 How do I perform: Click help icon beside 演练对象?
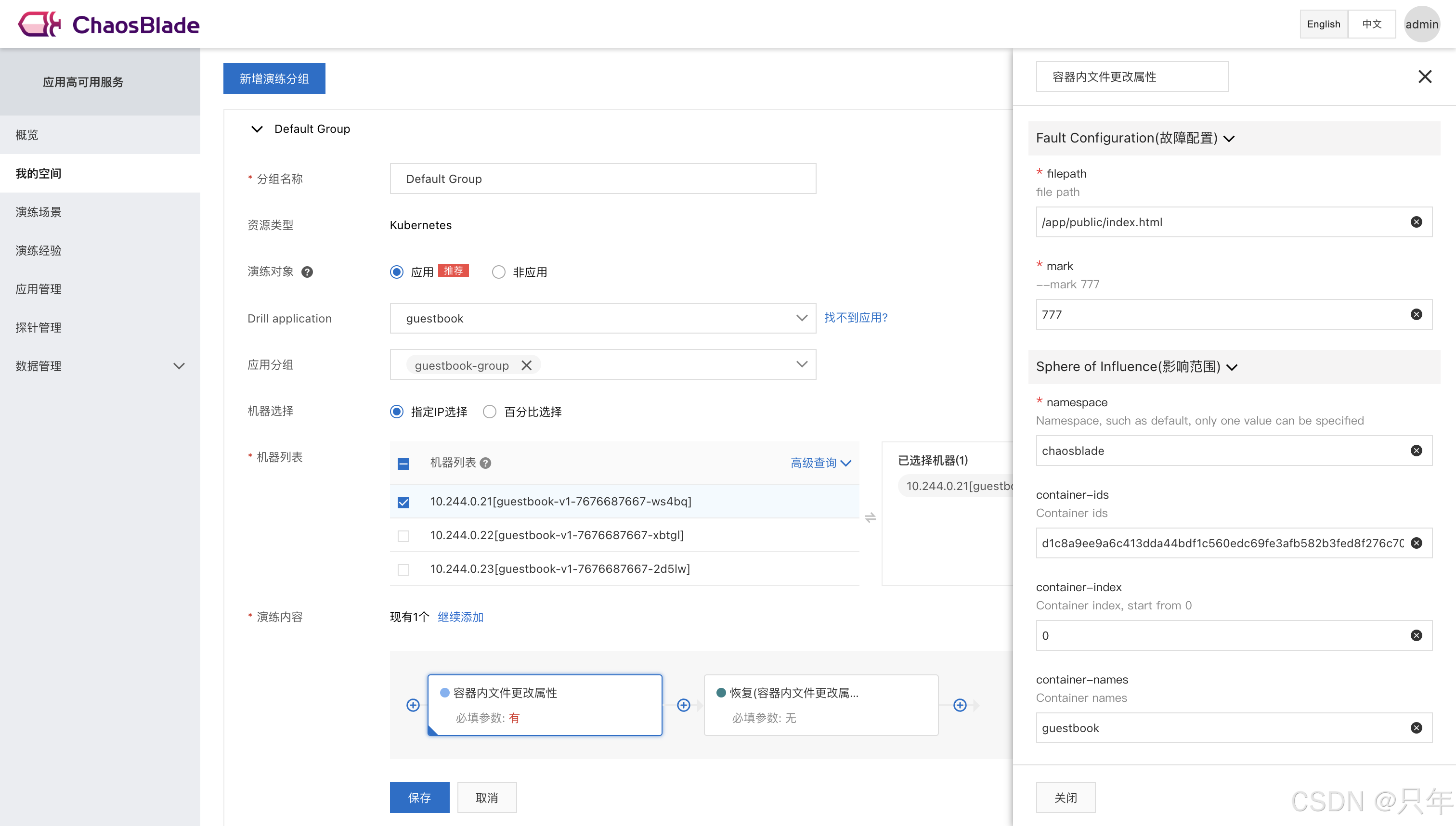click(x=307, y=272)
